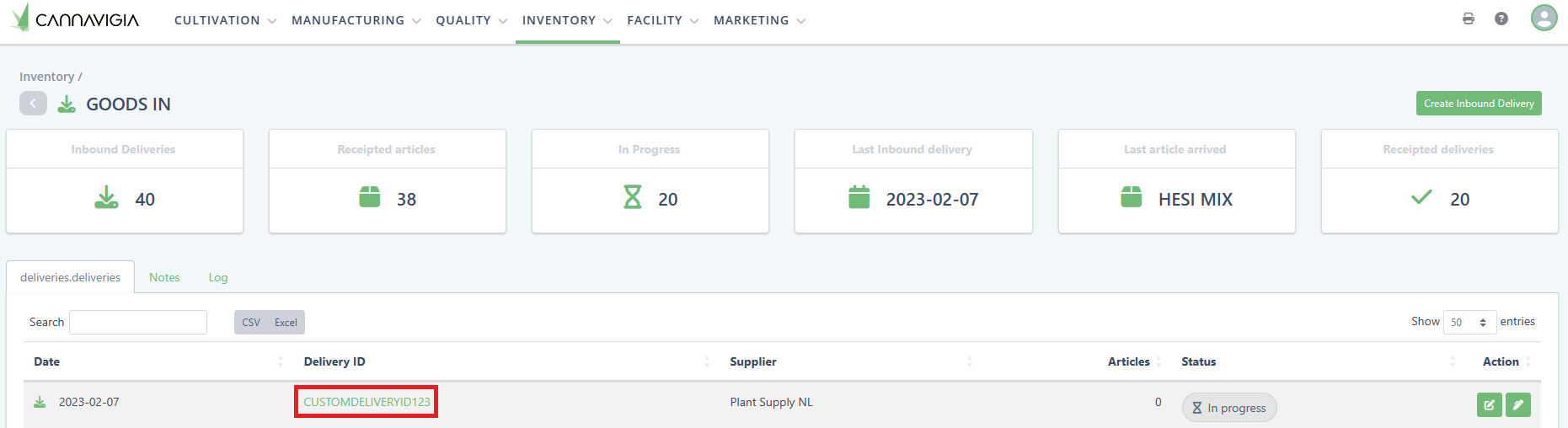Click Create Inbound Delivery button

1479,104
